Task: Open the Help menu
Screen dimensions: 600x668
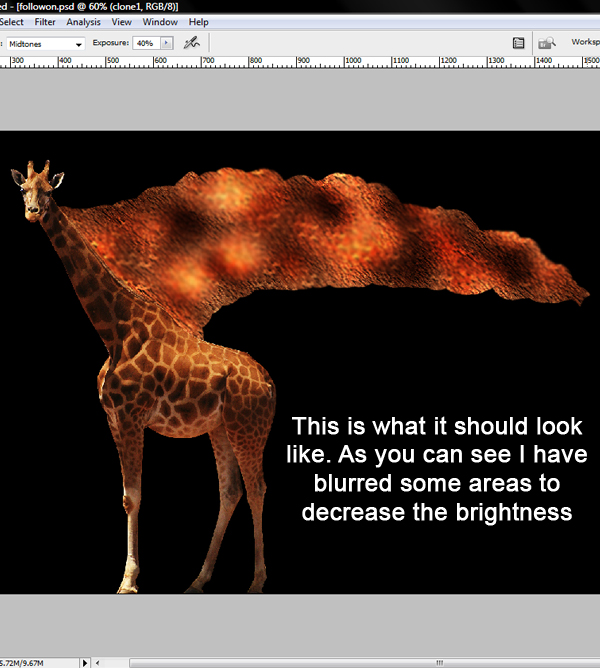Action: [199, 22]
